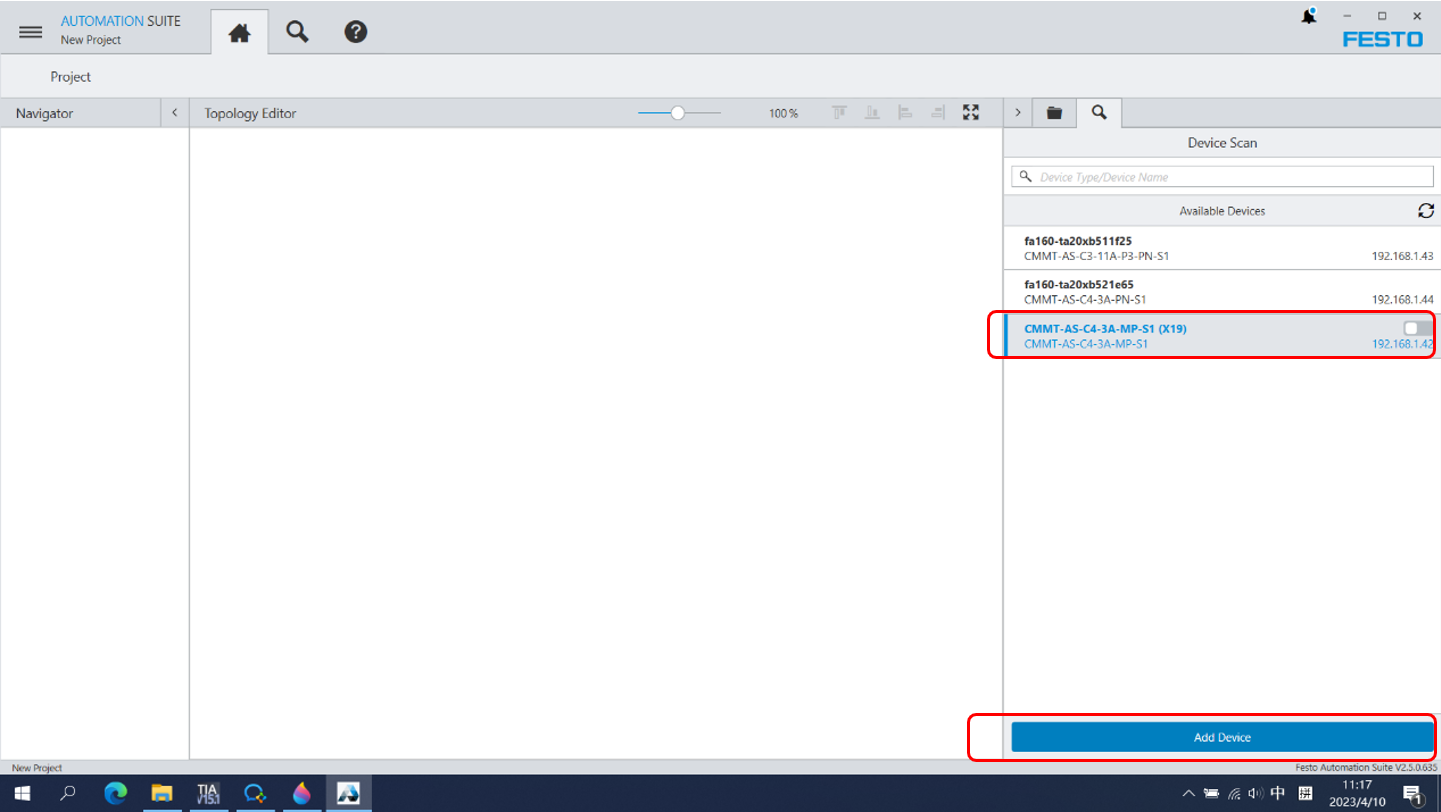Open the Help question mark icon
The image size is (1441, 812).
tap(355, 32)
